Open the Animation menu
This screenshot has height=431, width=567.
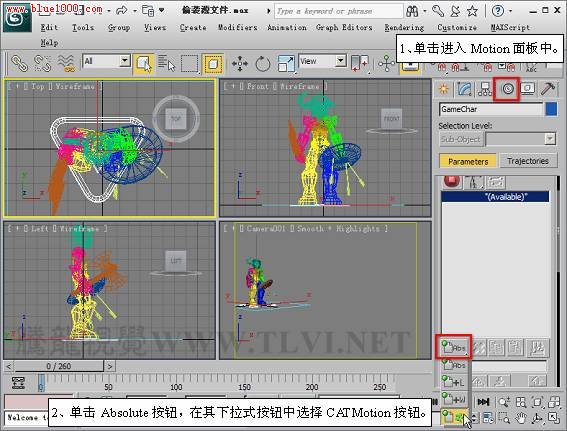click(x=287, y=27)
